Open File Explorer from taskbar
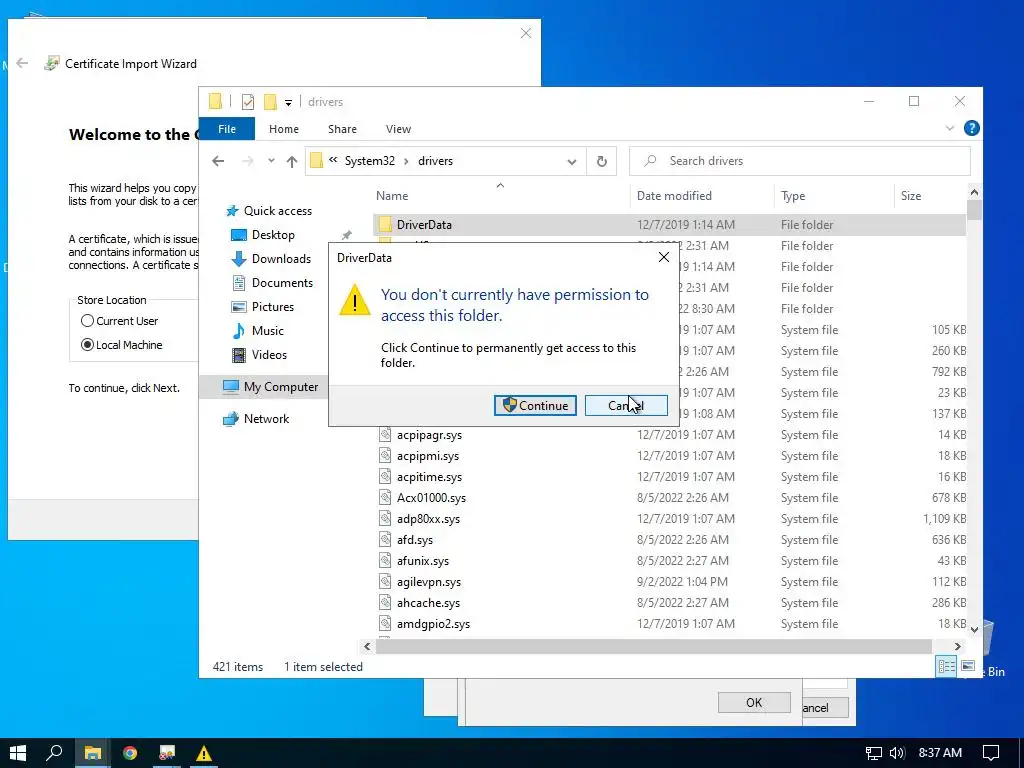The width and height of the screenshot is (1024, 768). click(x=92, y=753)
